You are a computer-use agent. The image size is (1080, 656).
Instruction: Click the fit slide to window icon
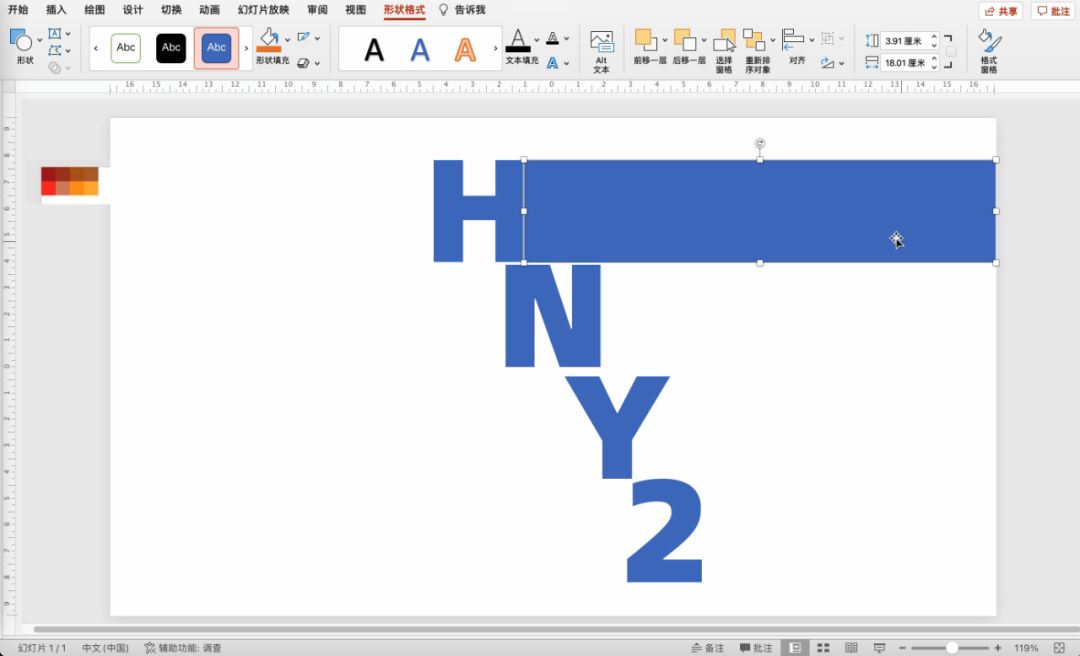1059,648
